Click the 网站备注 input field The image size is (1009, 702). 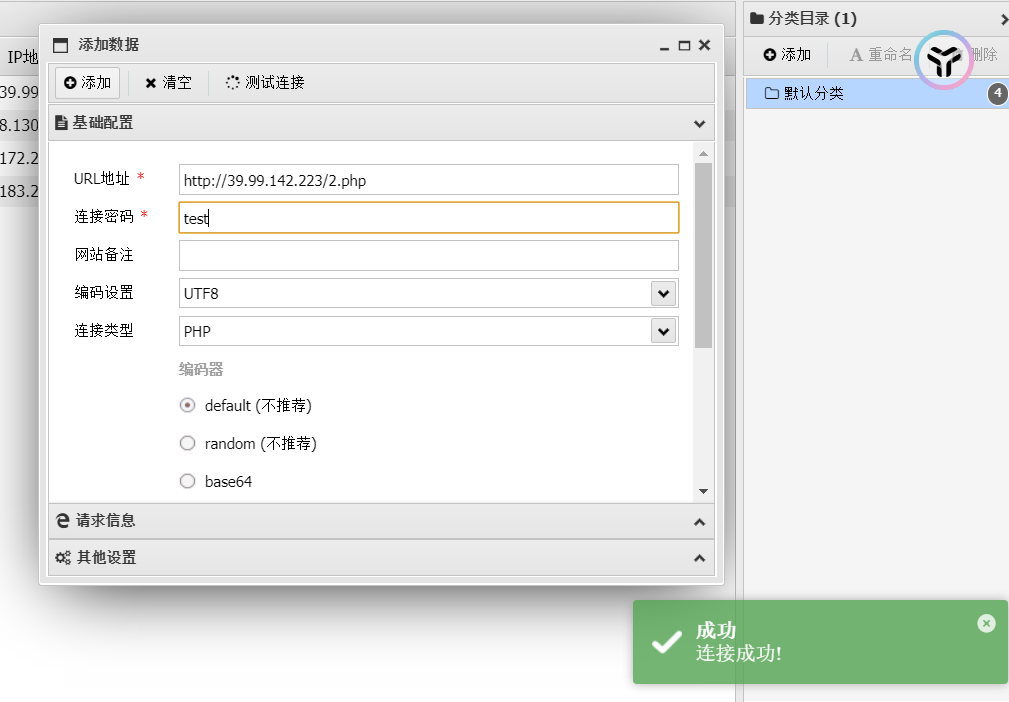tap(429, 255)
